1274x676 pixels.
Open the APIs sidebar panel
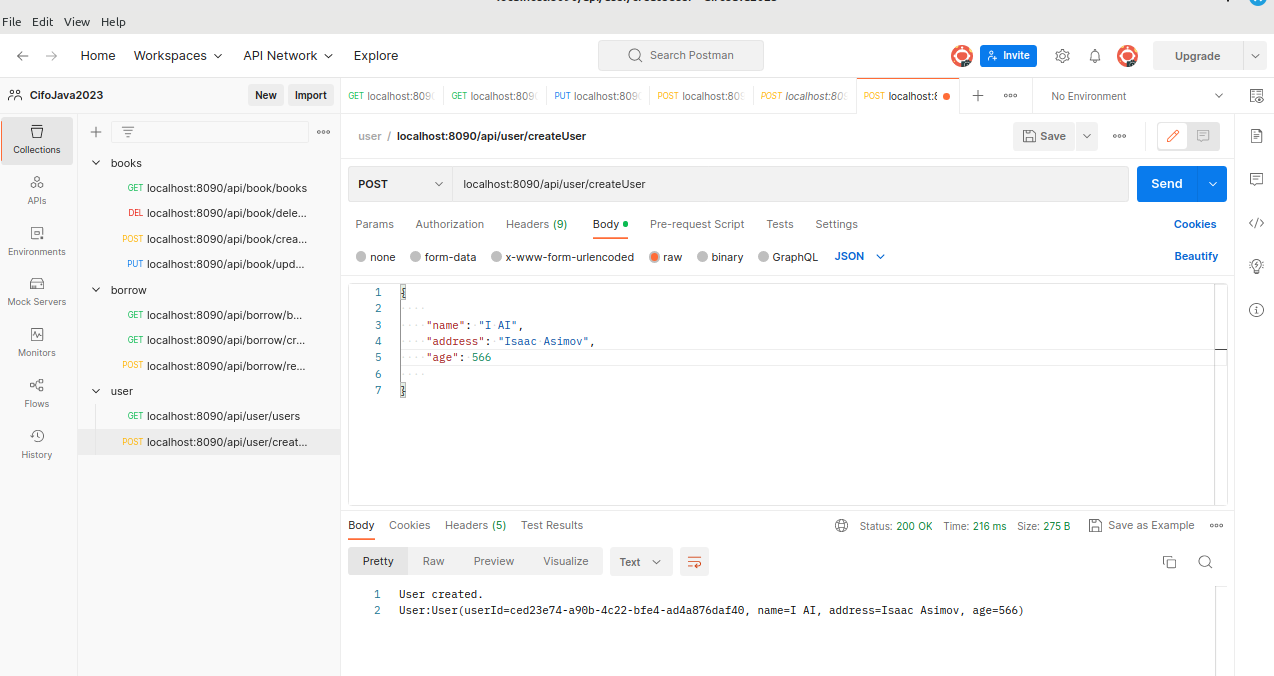(x=37, y=190)
